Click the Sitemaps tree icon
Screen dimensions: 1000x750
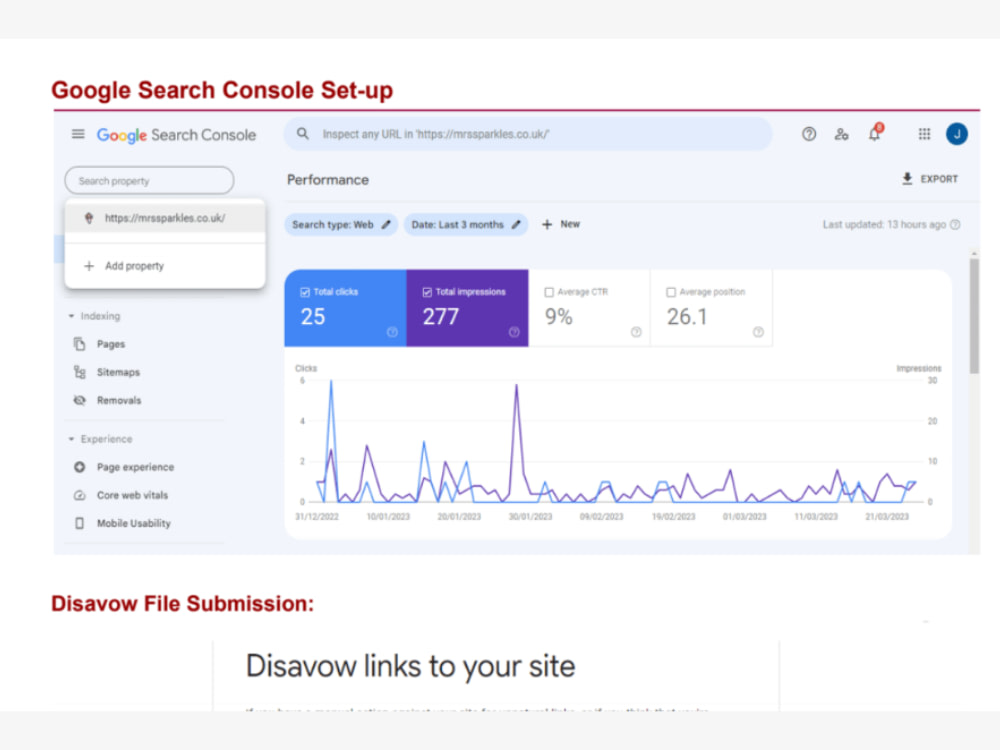click(80, 372)
